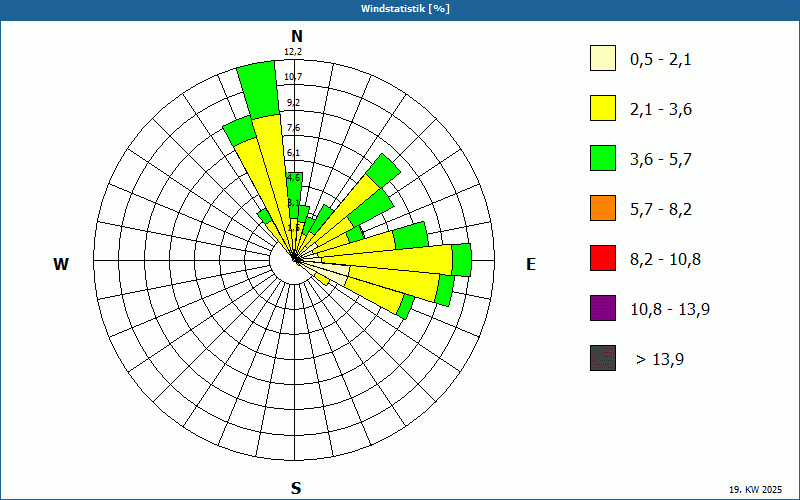Click the pale yellow 0,5 - 2,1 swatch
Screen dimensions: 800x500
pyautogui.click(x=603, y=58)
